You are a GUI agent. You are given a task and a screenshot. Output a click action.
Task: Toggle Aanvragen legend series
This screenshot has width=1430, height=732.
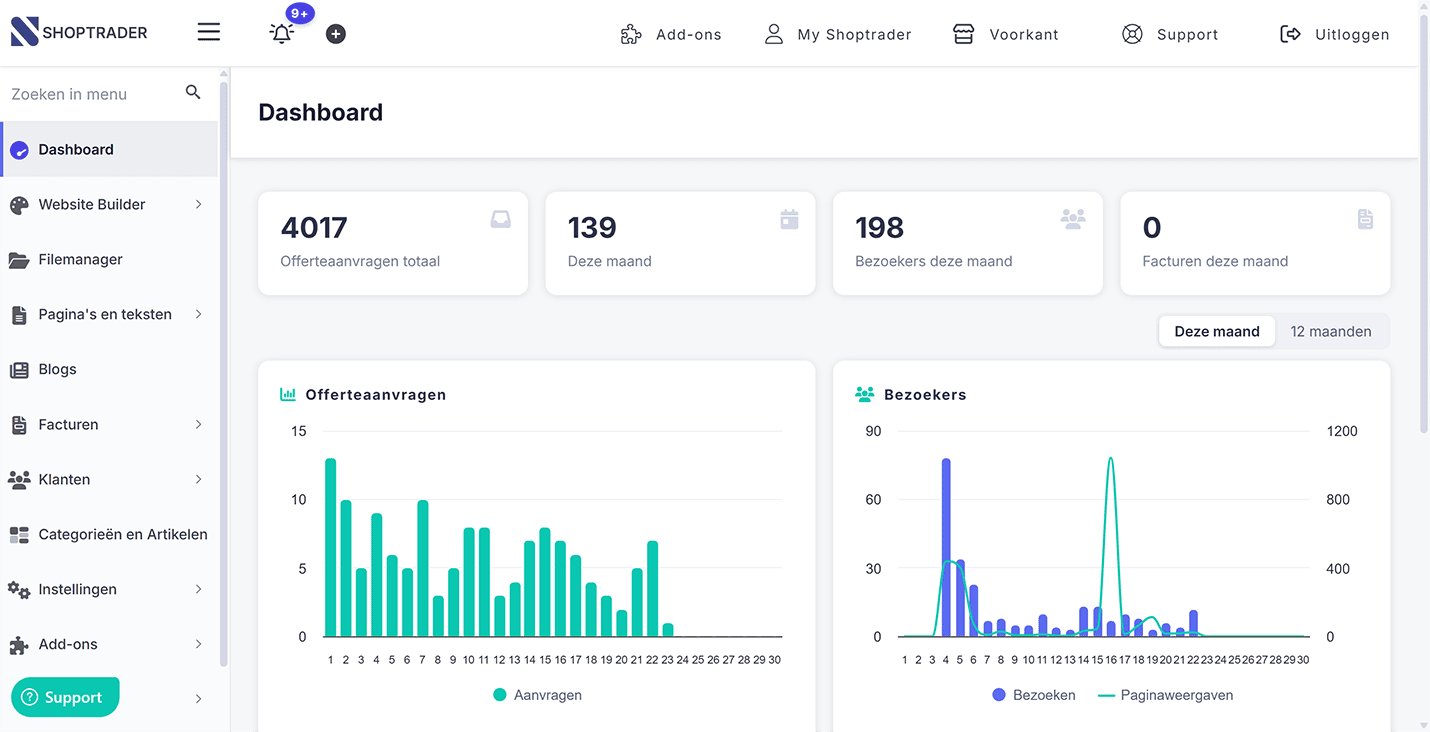click(537, 695)
